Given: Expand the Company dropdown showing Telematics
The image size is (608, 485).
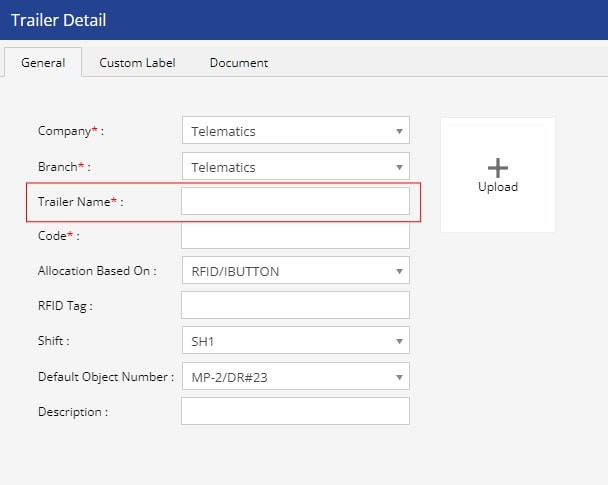Looking at the screenshot, I should [x=295, y=131].
